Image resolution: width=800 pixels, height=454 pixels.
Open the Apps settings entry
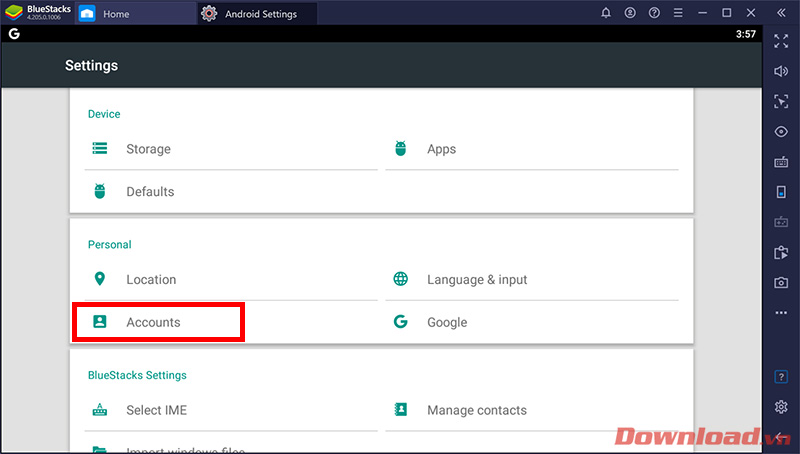[441, 149]
